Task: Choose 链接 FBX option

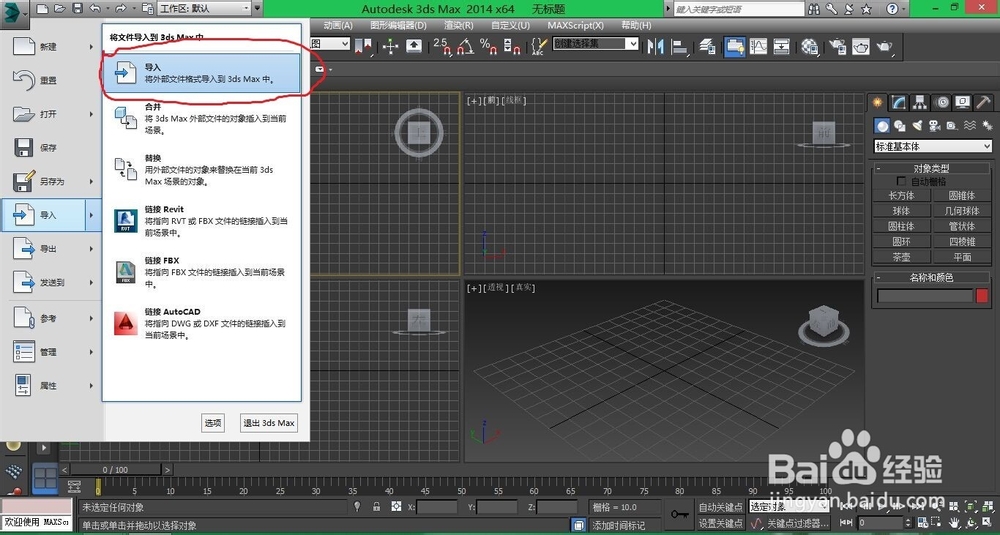Action: coord(202,272)
